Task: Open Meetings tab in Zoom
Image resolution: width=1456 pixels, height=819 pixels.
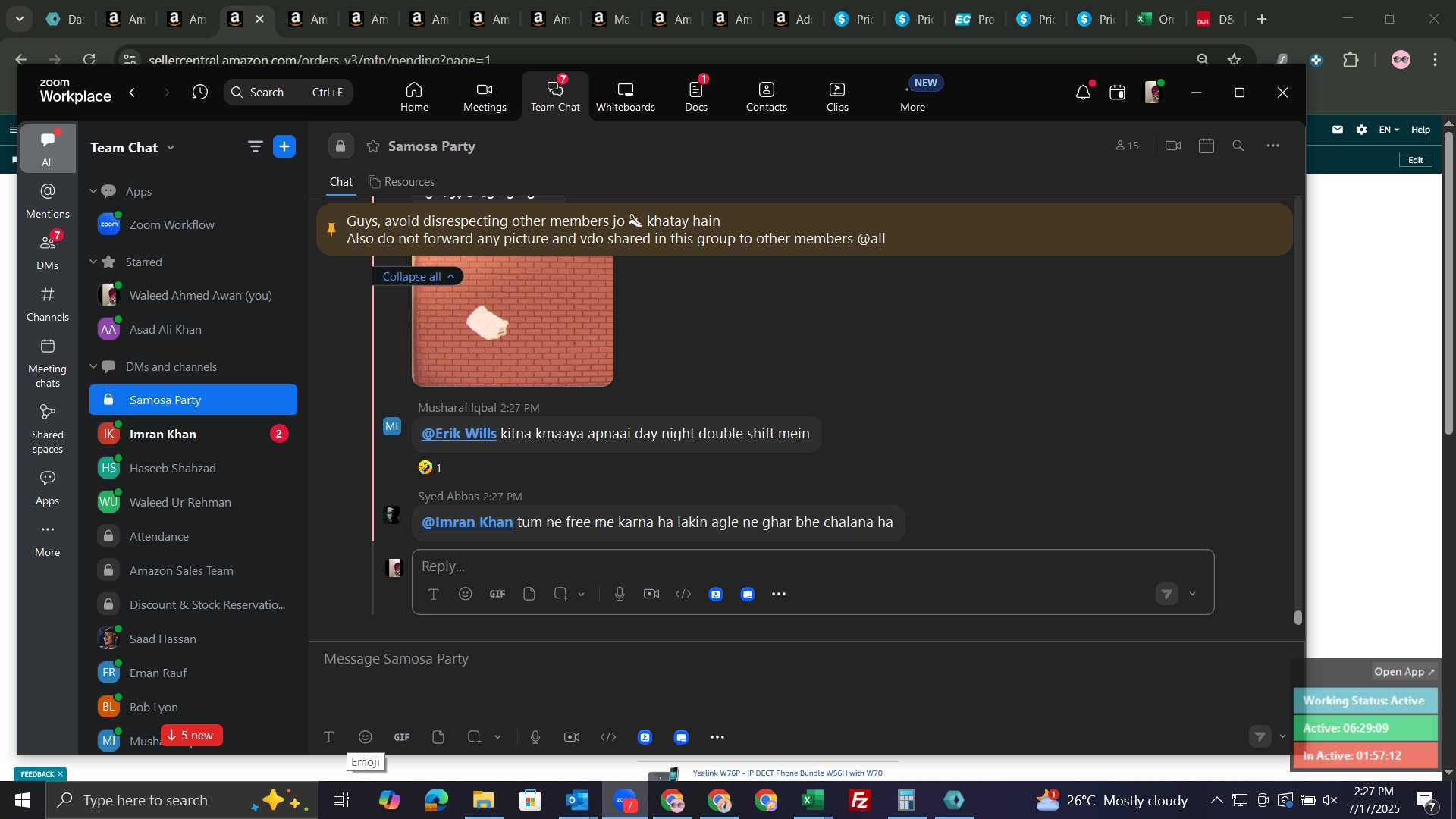Action: tap(485, 96)
